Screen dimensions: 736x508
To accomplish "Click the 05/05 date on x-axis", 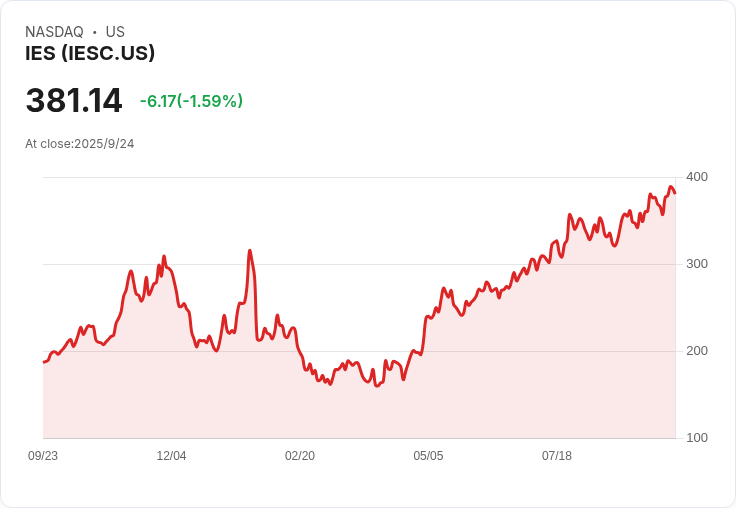I will (x=428, y=456).
